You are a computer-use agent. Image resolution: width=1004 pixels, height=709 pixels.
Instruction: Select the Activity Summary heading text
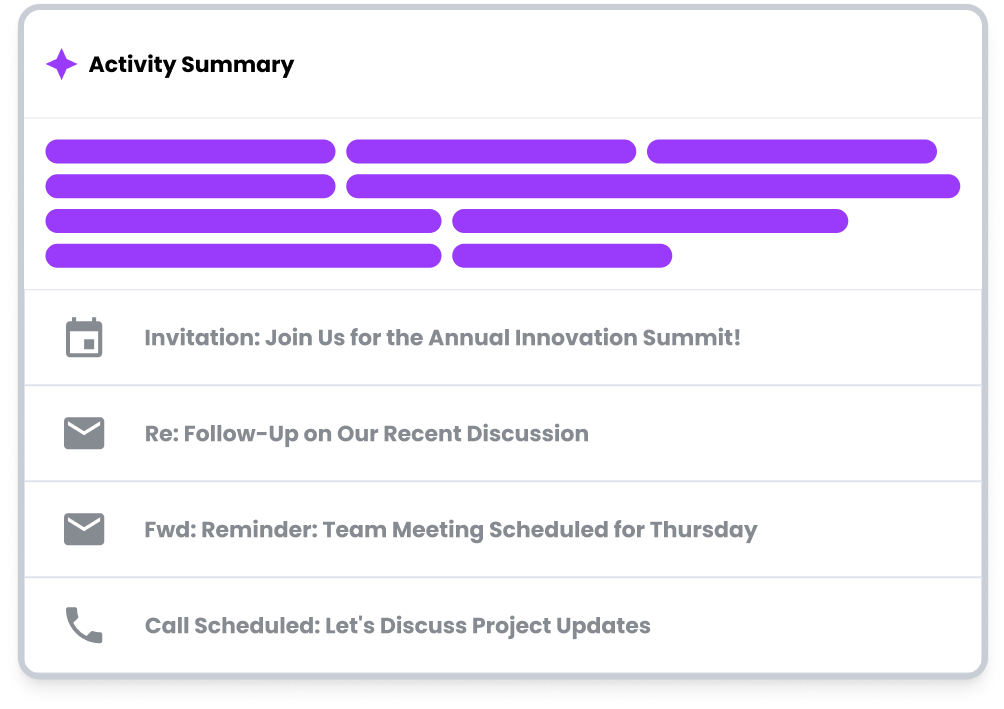tap(191, 65)
